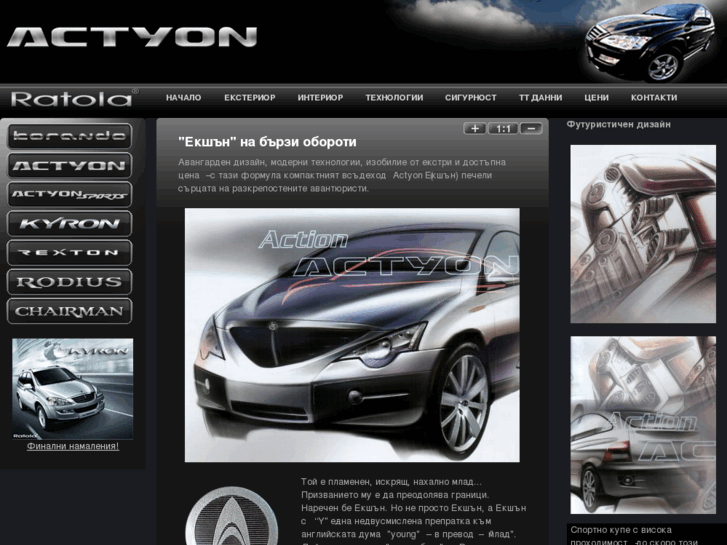727x545 pixels.
Task: Click the zoom out minus button
Action: tap(531, 128)
